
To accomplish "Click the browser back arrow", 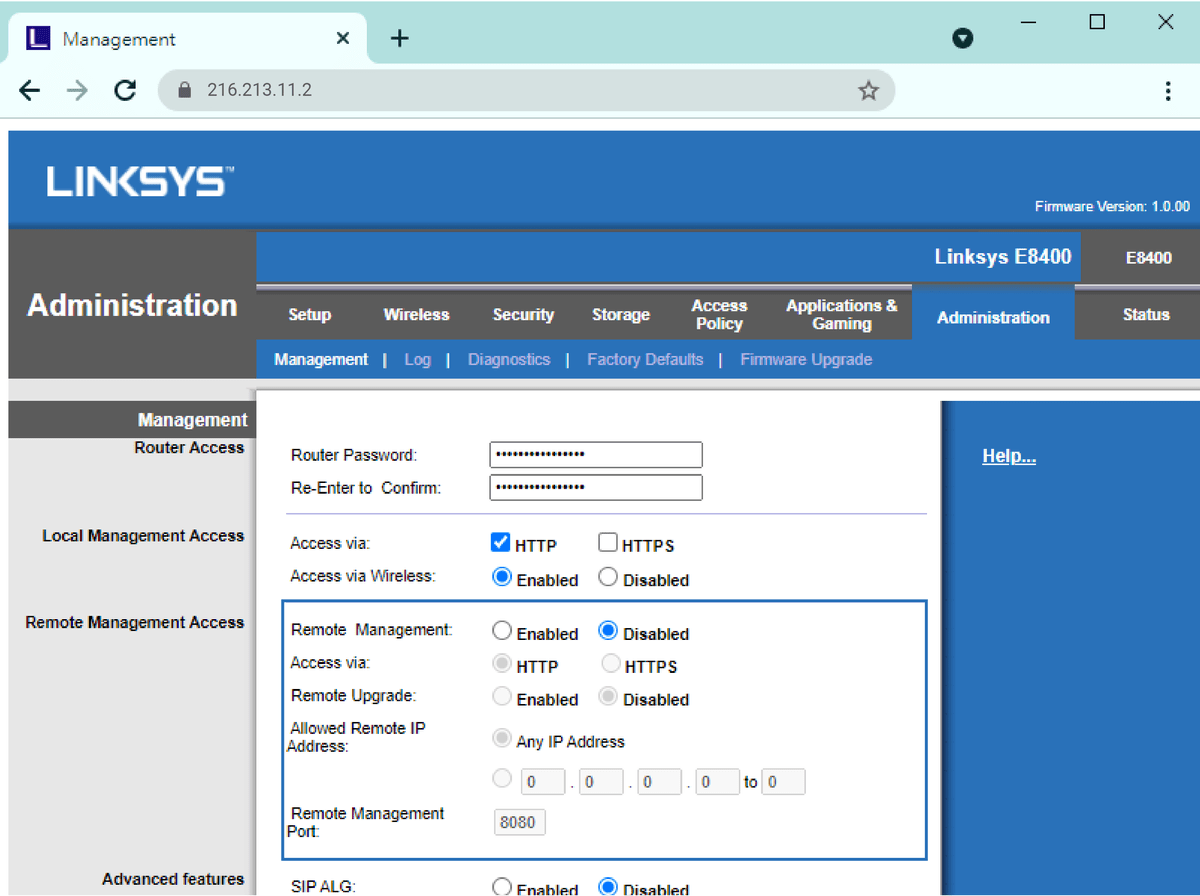I will click(x=30, y=91).
